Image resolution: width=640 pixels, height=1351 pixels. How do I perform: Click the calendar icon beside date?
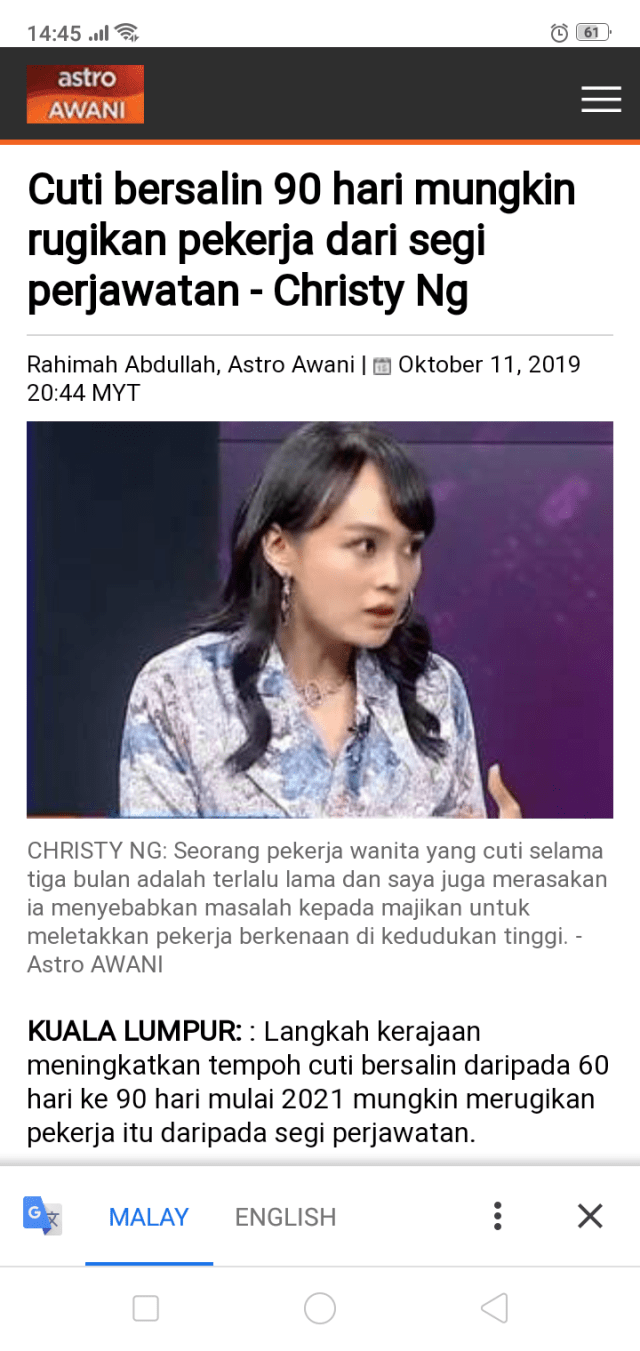pos(382,366)
